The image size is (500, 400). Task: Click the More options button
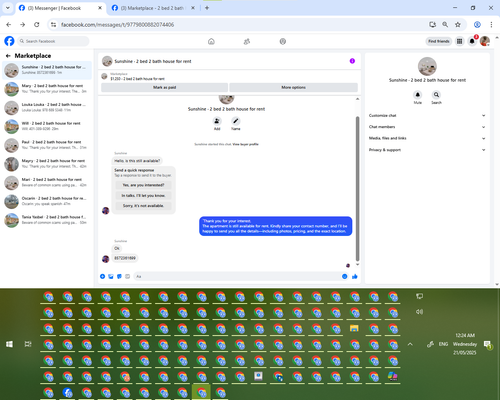pyautogui.click(x=293, y=87)
